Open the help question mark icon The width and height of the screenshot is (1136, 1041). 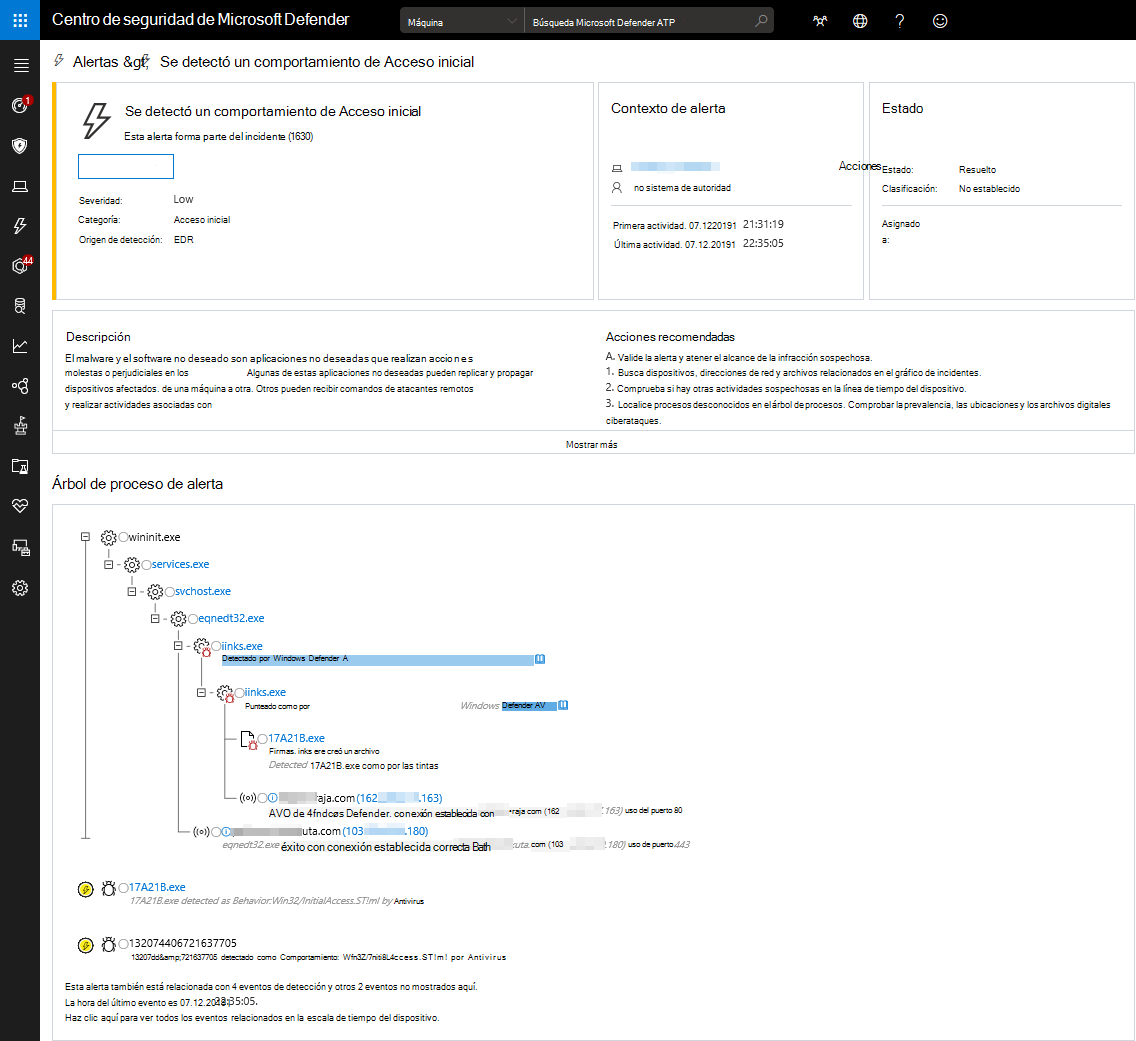pyautogui.click(x=899, y=21)
